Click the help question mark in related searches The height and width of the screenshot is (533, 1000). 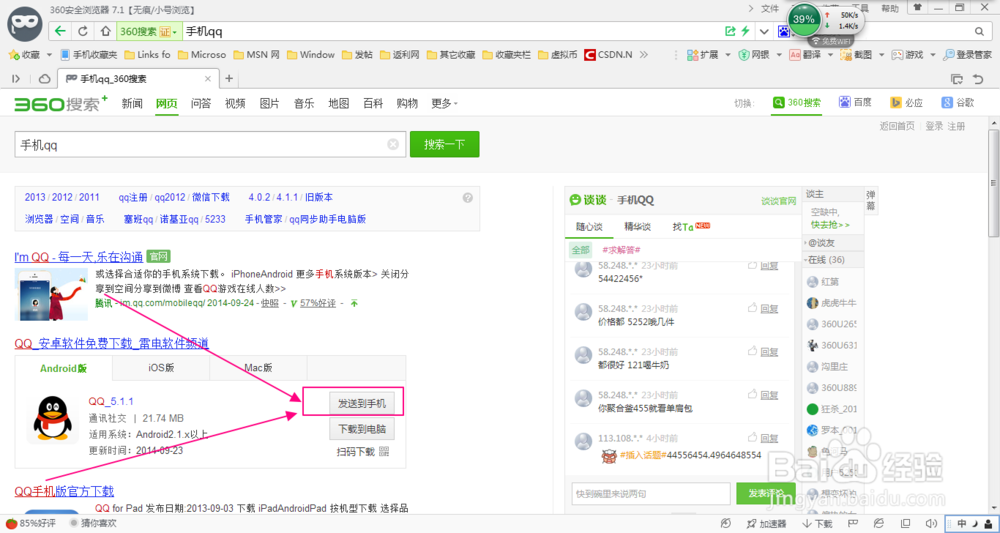(x=467, y=198)
